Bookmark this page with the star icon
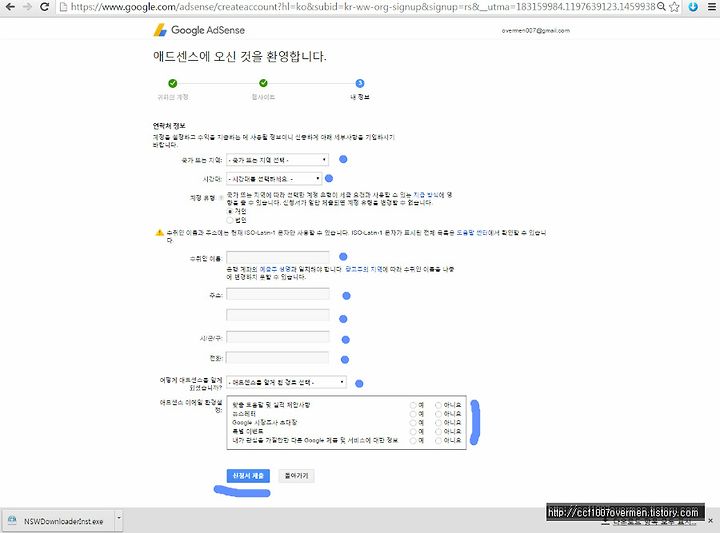 (x=674, y=7)
